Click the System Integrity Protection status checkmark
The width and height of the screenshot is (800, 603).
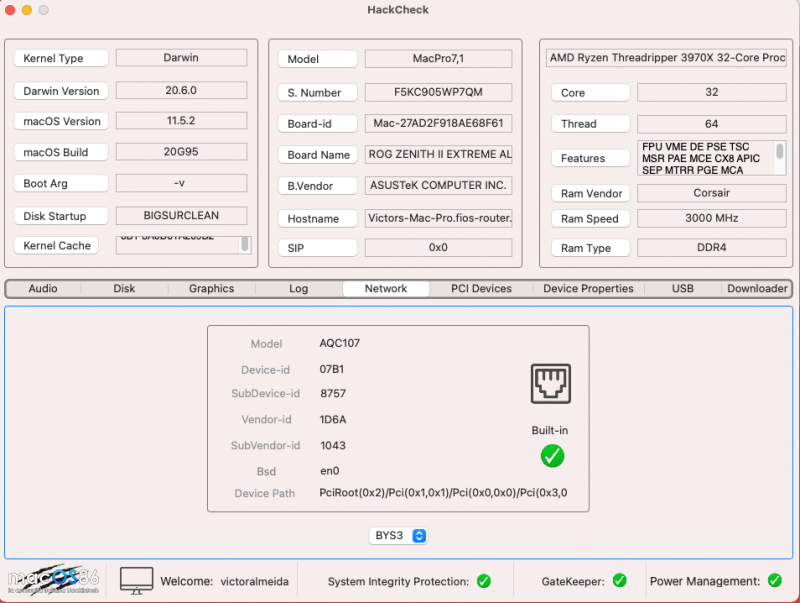483,581
